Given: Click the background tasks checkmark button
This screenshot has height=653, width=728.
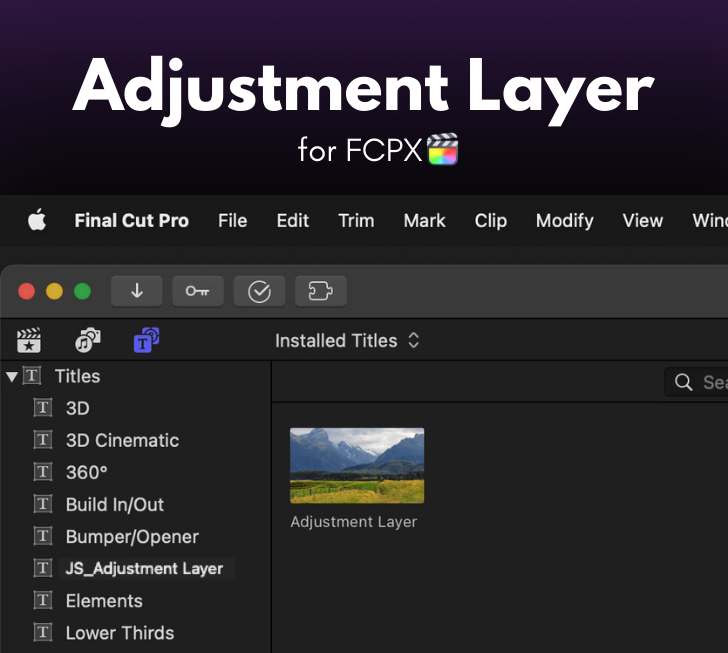Looking at the screenshot, I should pos(259,291).
